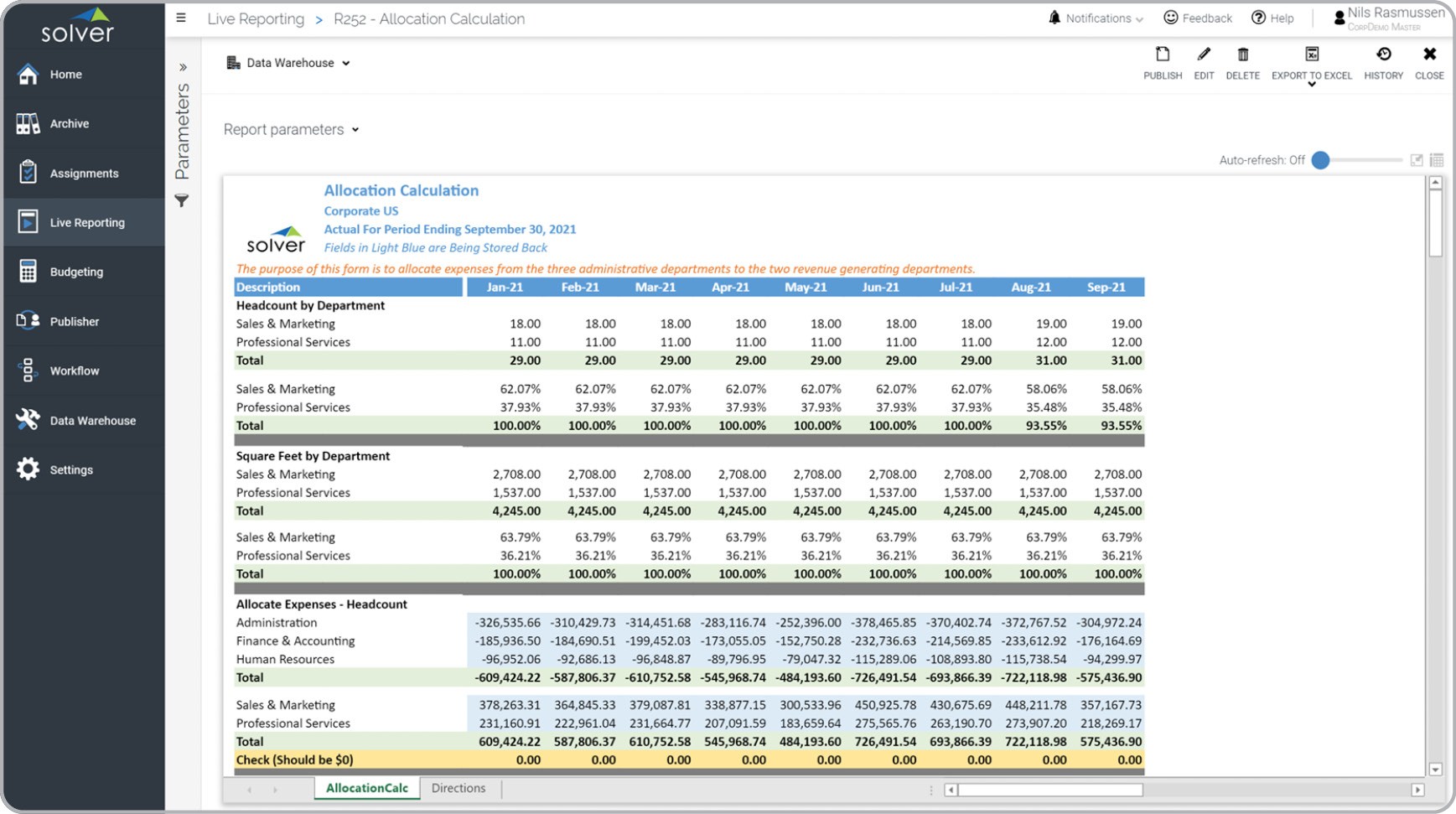1456x814 pixels.
Task: Click the Feedback button
Action: point(1198,18)
